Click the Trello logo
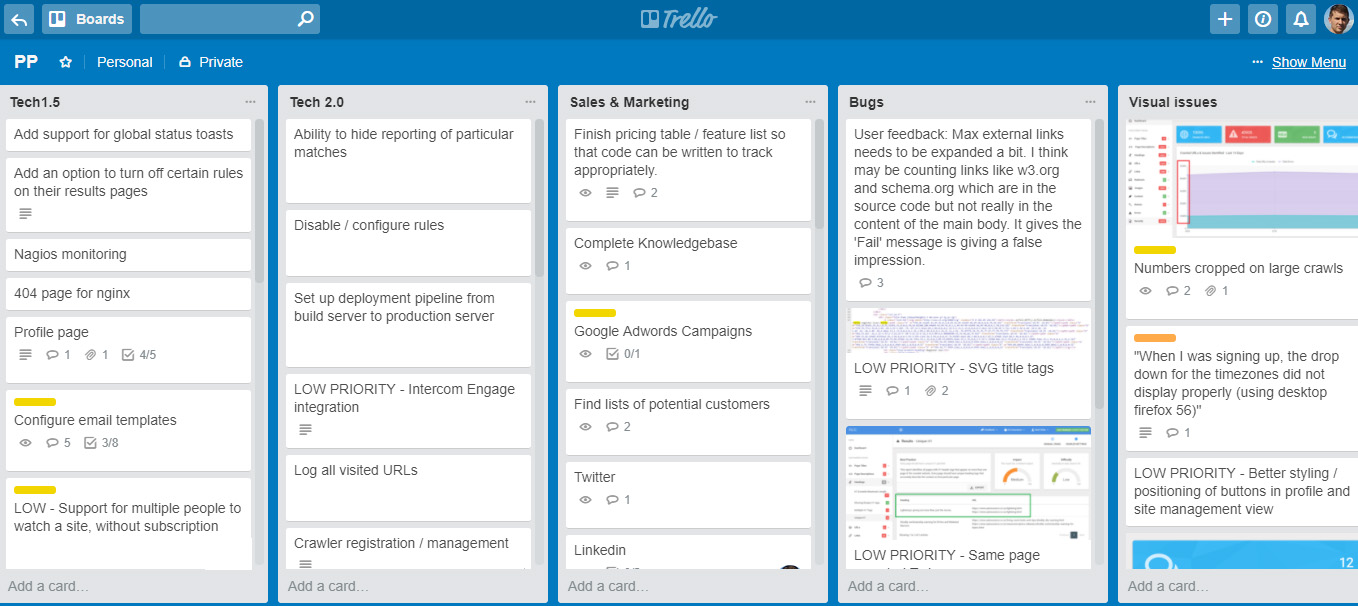Screen dimensions: 1358x606 (679, 18)
